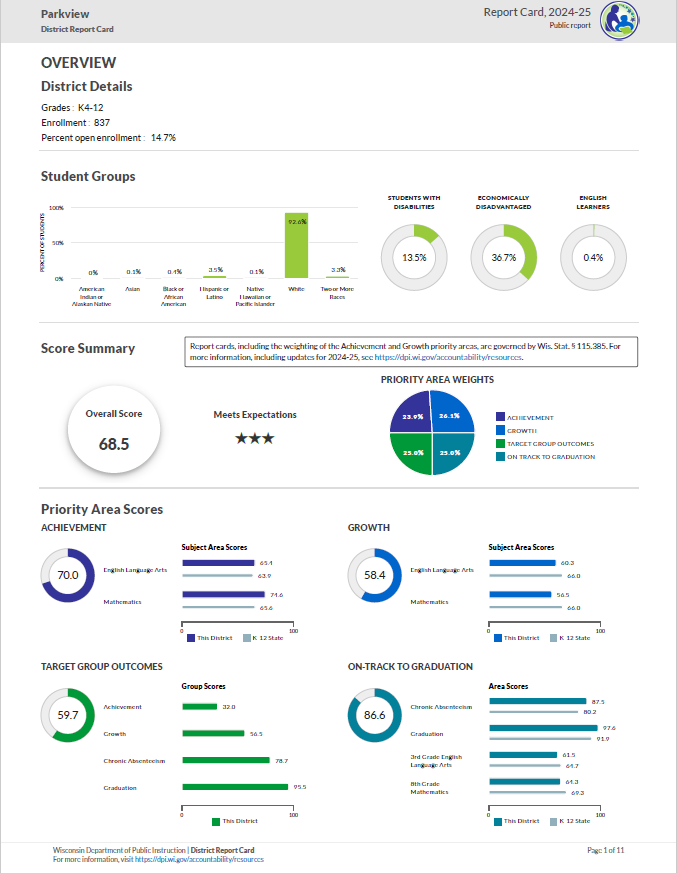Click the three-star rating under Meets Expectations
The width and height of the screenshot is (677, 873).
pos(254,438)
